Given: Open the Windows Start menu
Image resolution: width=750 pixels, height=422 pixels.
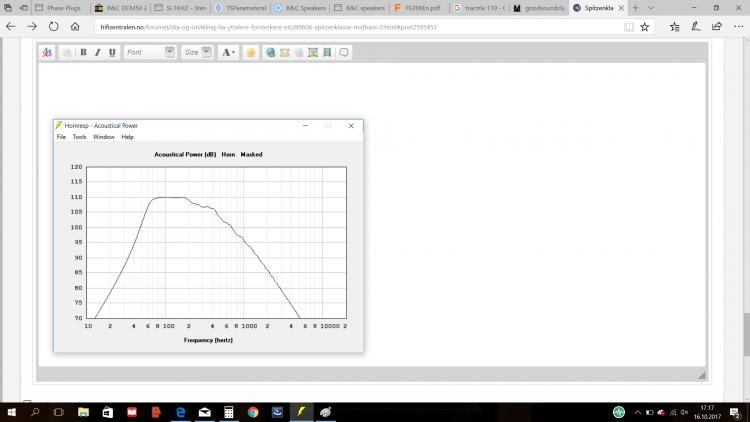Looking at the screenshot, I should coord(11,412).
